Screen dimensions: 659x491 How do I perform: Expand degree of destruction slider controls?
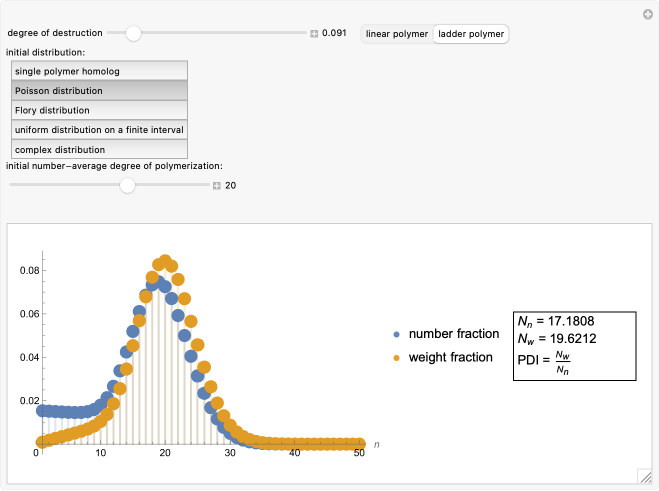click(x=314, y=34)
